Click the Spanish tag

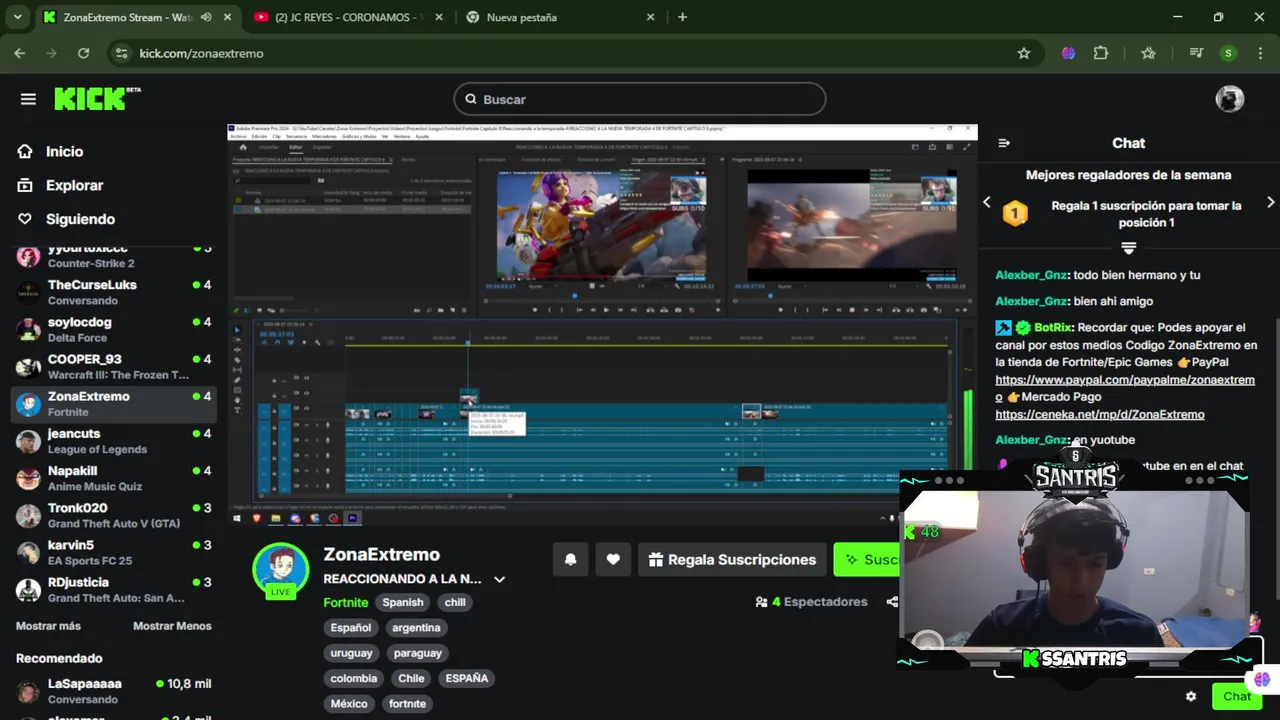pyautogui.click(x=403, y=602)
